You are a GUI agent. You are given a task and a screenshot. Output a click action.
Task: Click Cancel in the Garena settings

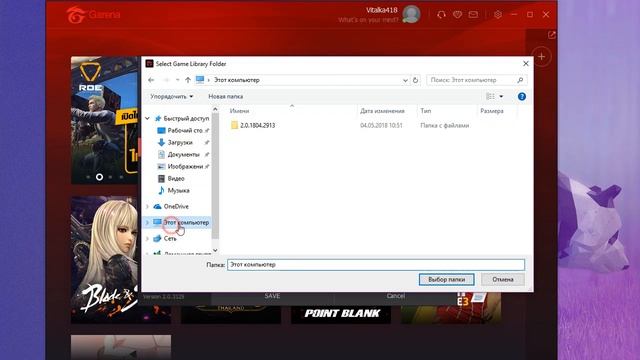396,296
